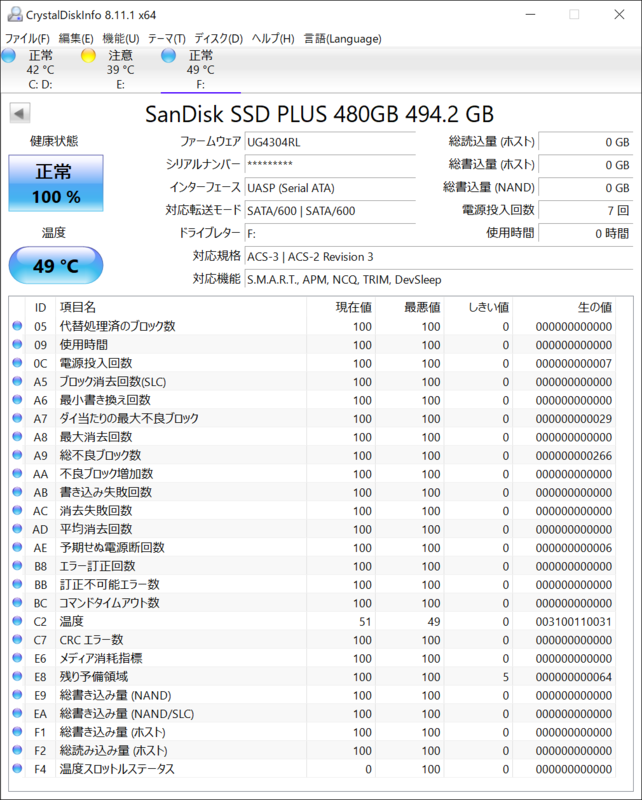Click the 現在値 column header
The width and height of the screenshot is (642, 800).
(341, 307)
